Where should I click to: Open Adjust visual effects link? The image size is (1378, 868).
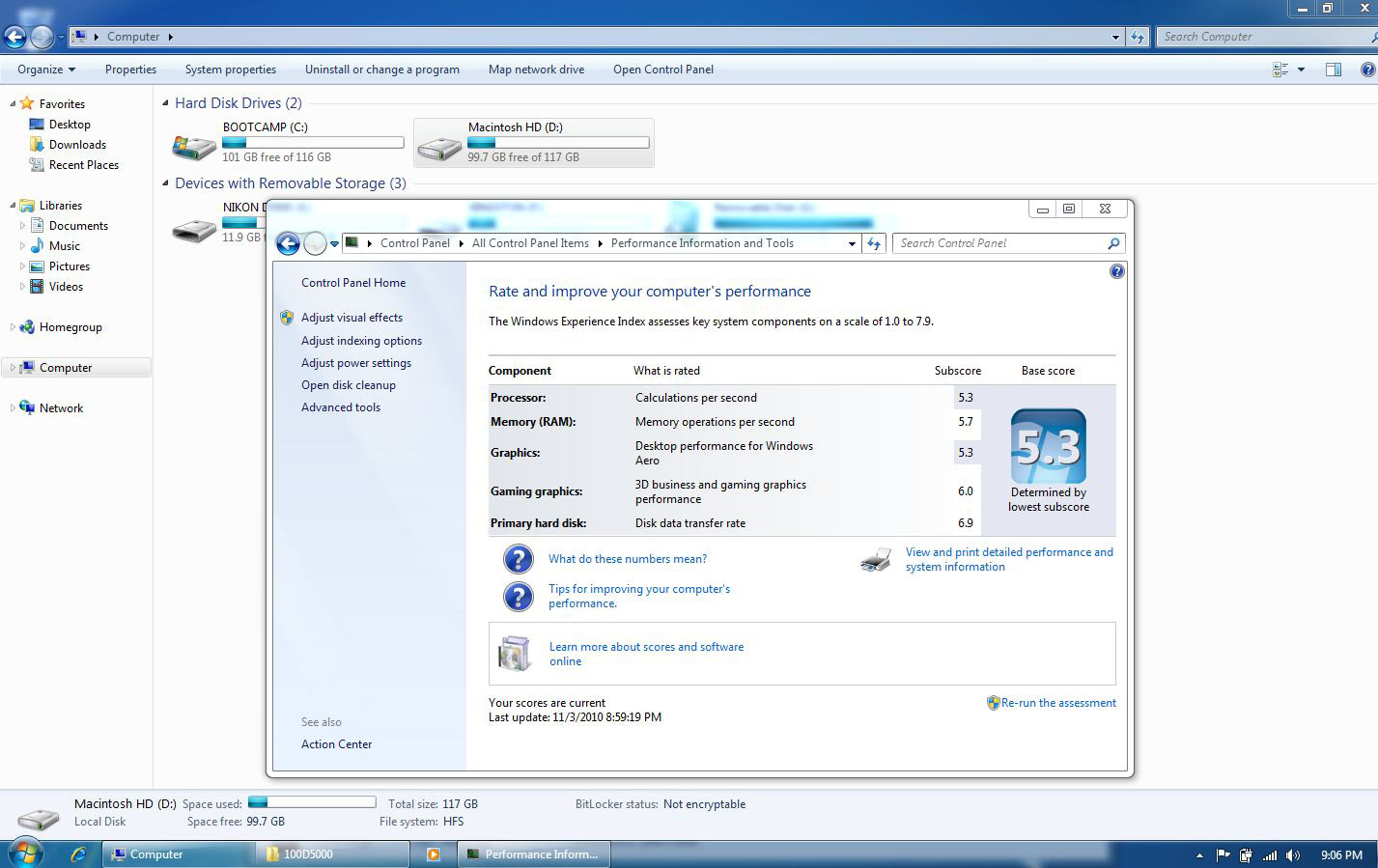(x=352, y=318)
